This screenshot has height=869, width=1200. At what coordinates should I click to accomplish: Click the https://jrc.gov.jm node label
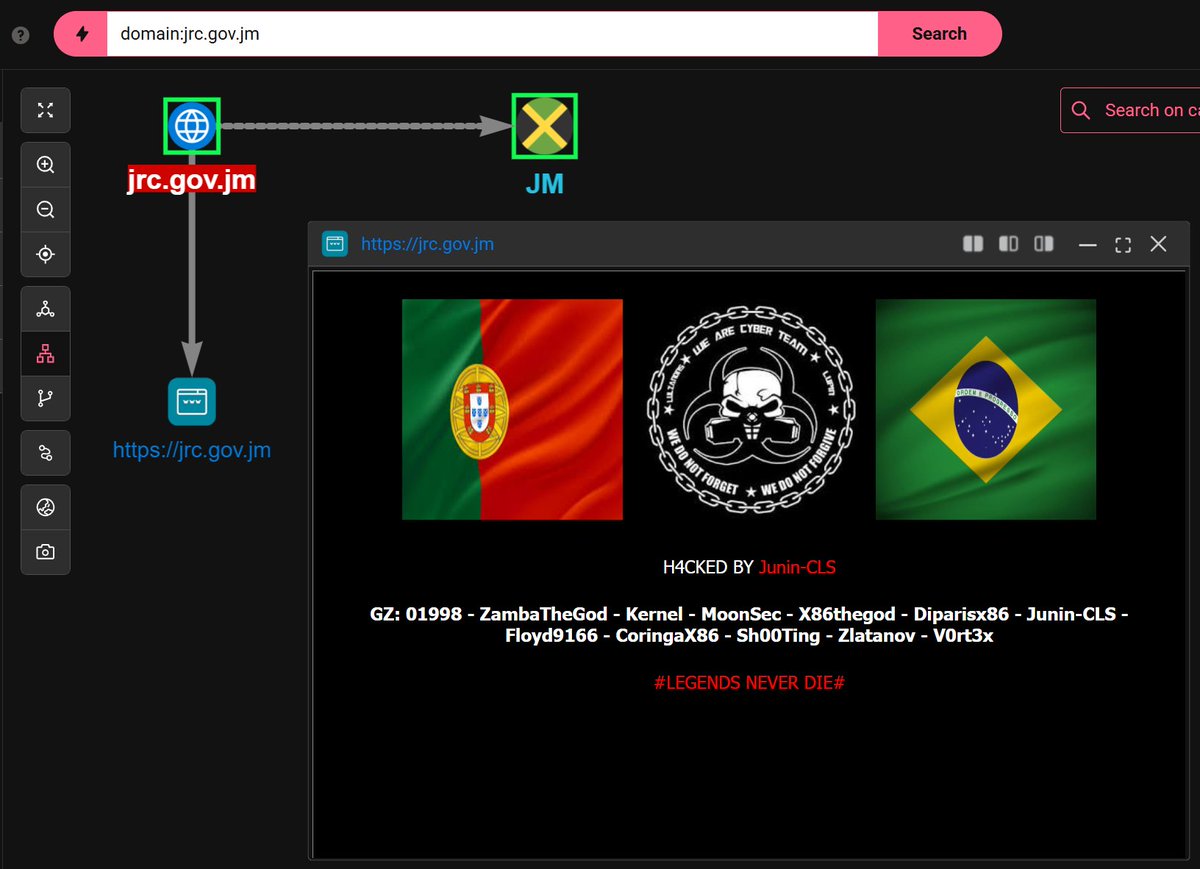(192, 450)
